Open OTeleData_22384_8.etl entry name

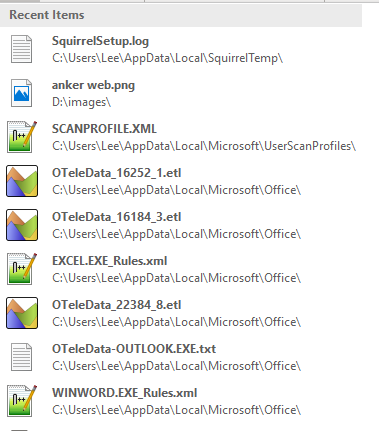[117, 305]
